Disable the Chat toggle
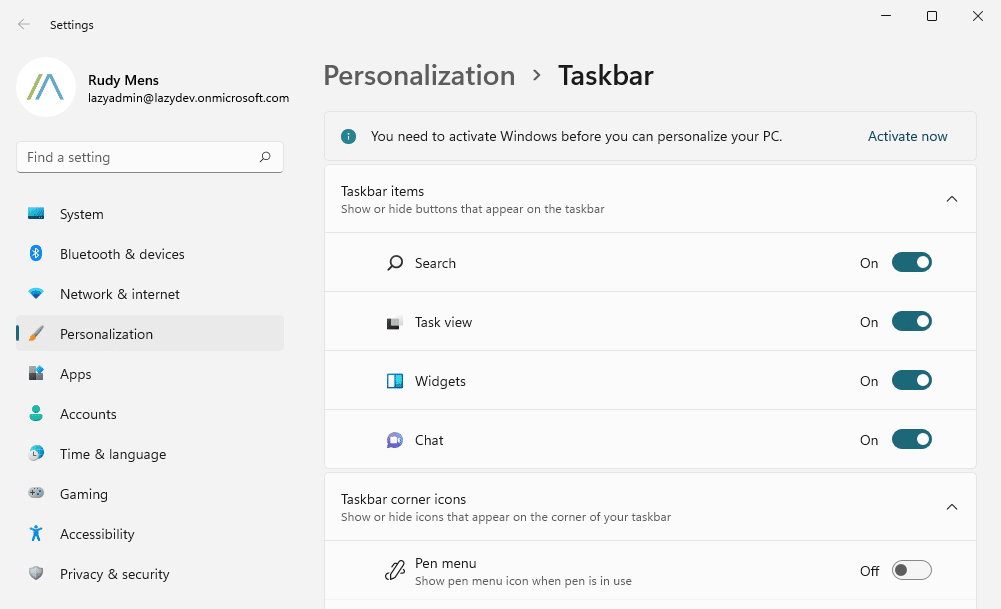This screenshot has height=609, width=1001. click(x=912, y=439)
